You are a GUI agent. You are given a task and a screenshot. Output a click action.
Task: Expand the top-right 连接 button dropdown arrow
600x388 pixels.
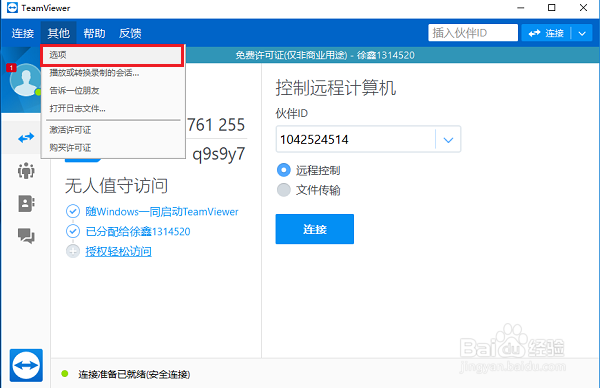(x=582, y=33)
